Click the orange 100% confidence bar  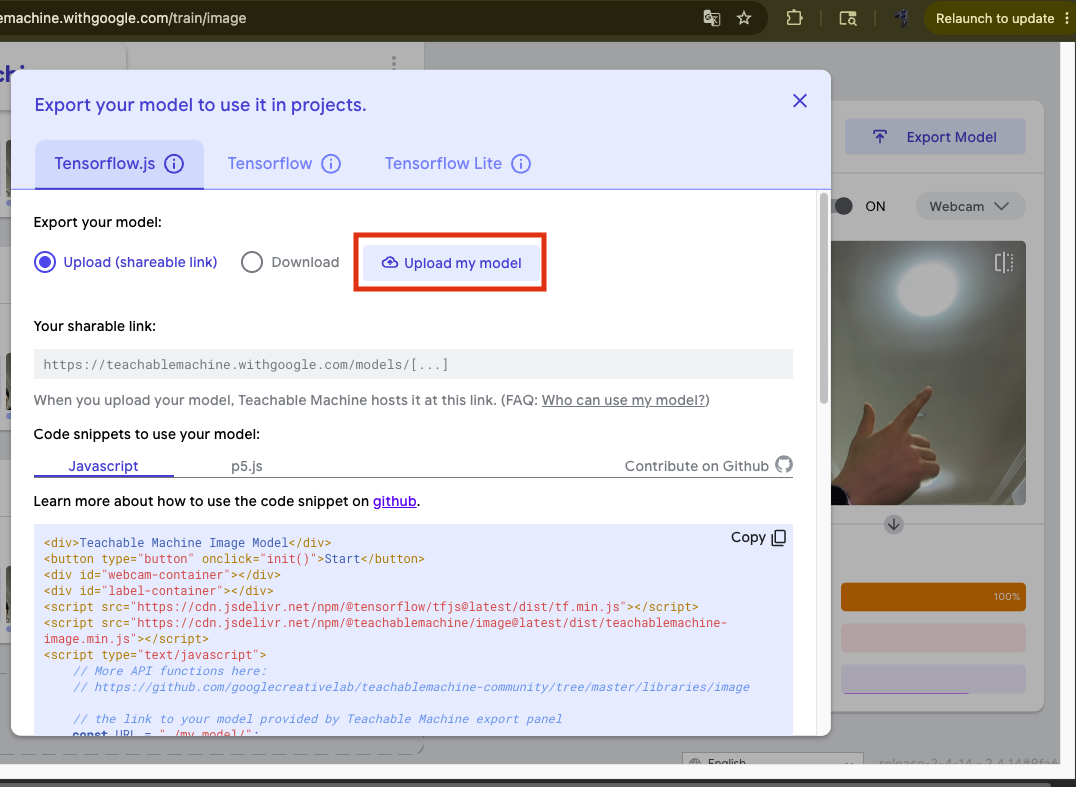tap(933, 597)
